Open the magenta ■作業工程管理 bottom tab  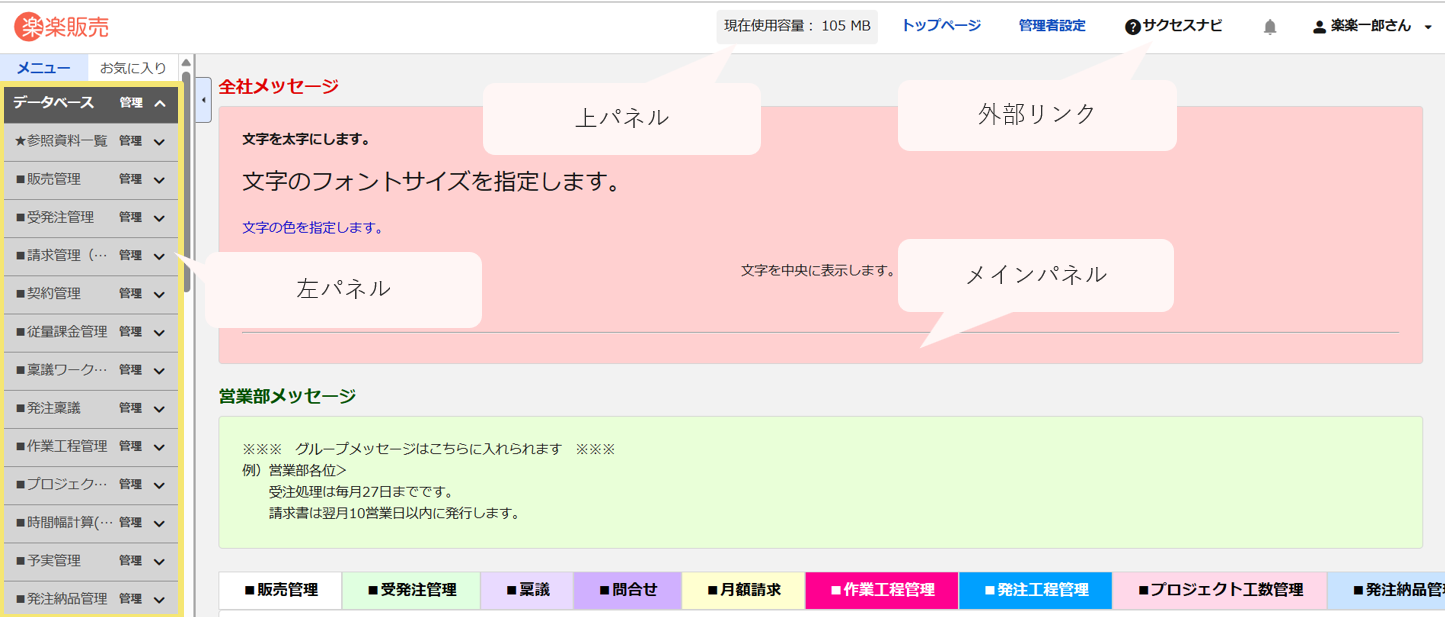tap(882, 590)
